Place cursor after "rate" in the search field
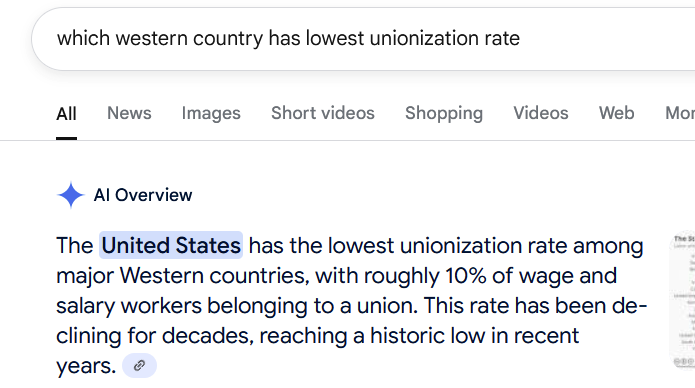 pyautogui.click(x=520, y=39)
